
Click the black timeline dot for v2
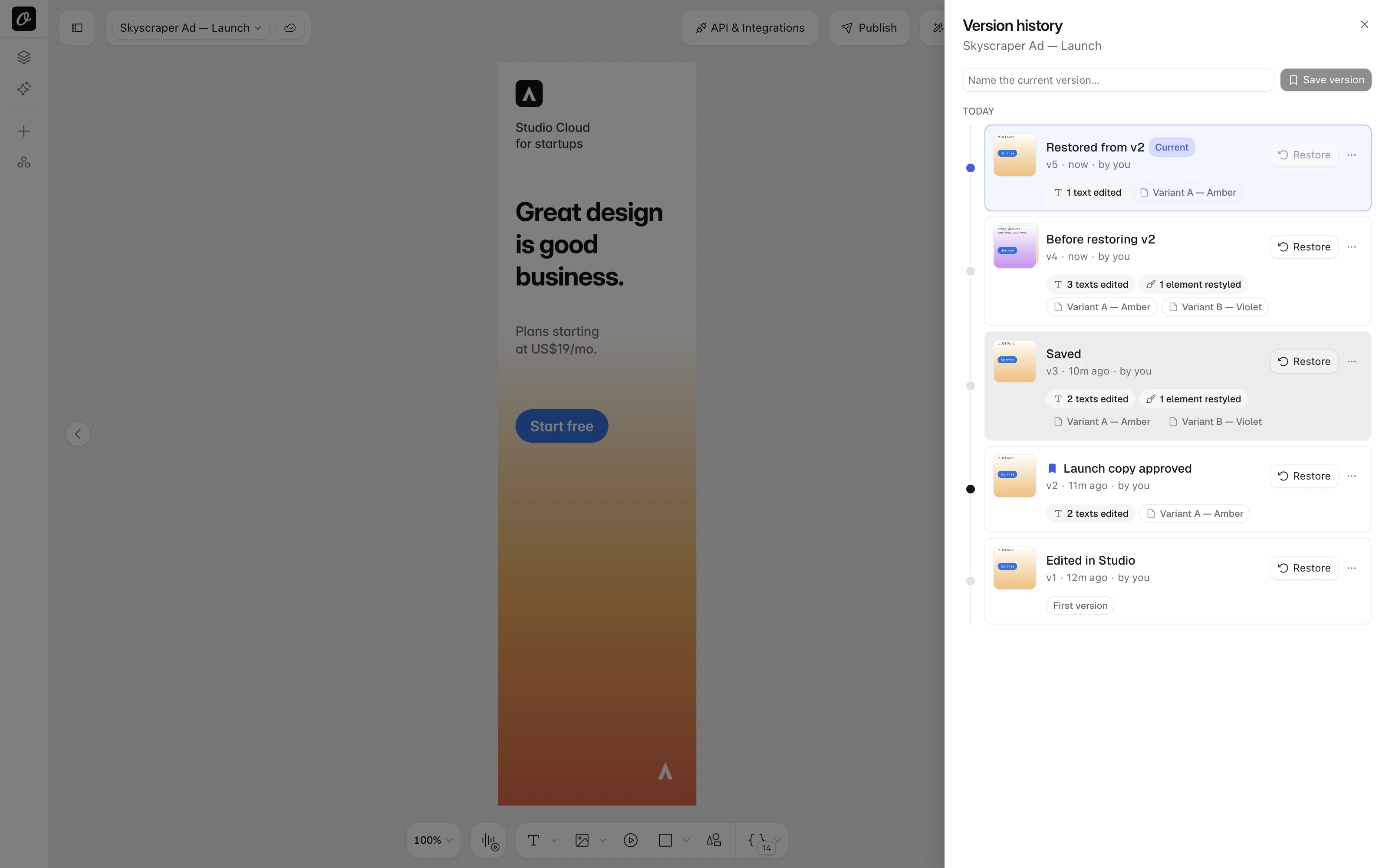tap(971, 489)
